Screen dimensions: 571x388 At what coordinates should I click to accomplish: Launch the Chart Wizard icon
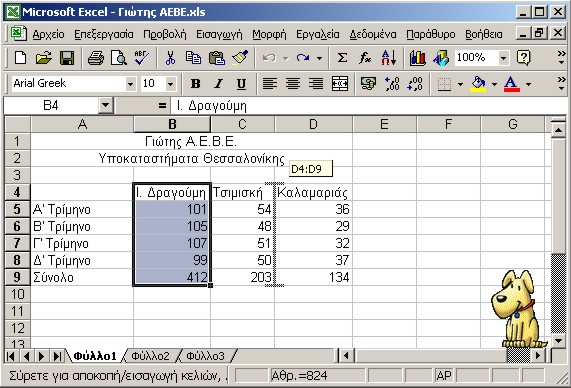[417, 58]
